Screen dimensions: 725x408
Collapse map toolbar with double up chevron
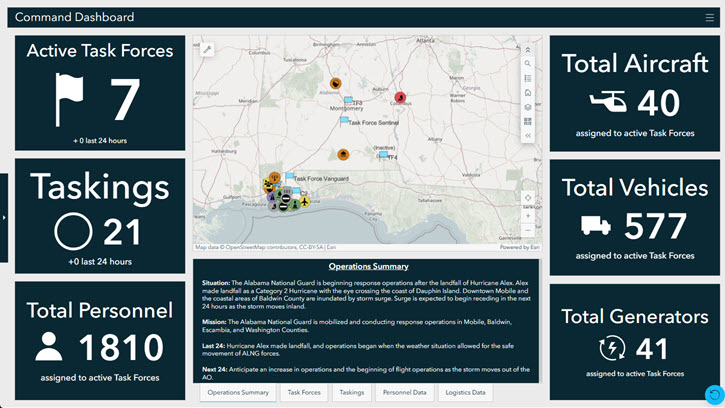tap(528, 50)
